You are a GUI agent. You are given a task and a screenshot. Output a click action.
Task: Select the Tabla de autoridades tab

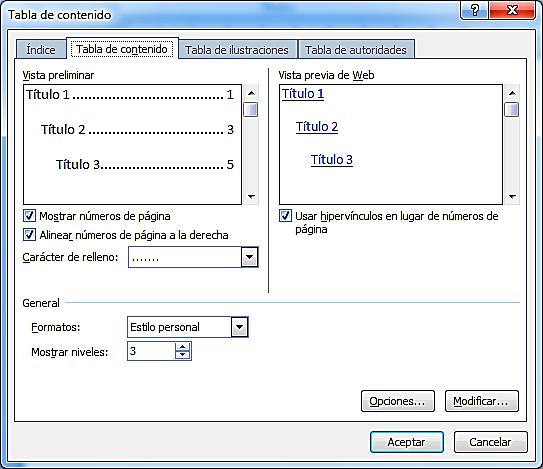tap(356, 50)
